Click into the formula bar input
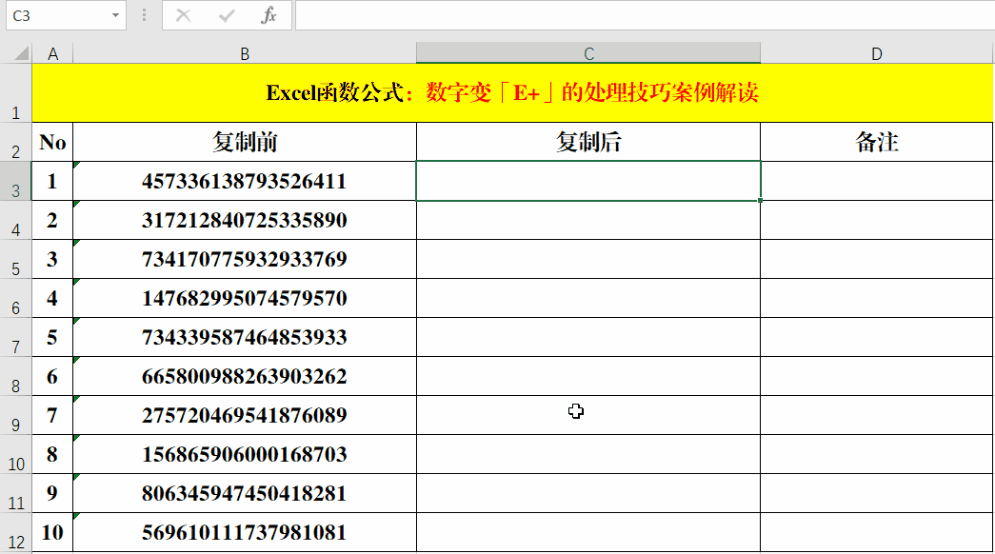 point(645,15)
